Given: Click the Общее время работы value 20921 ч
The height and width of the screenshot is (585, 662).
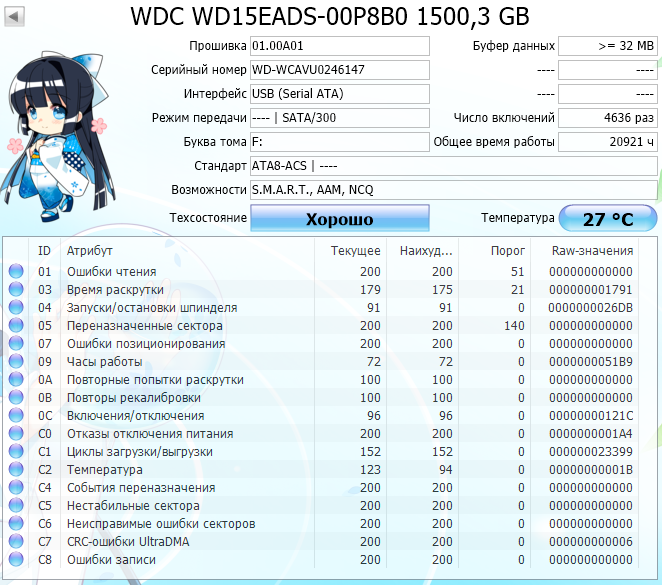Looking at the screenshot, I should pyautogui.click(x=608, y=142).
